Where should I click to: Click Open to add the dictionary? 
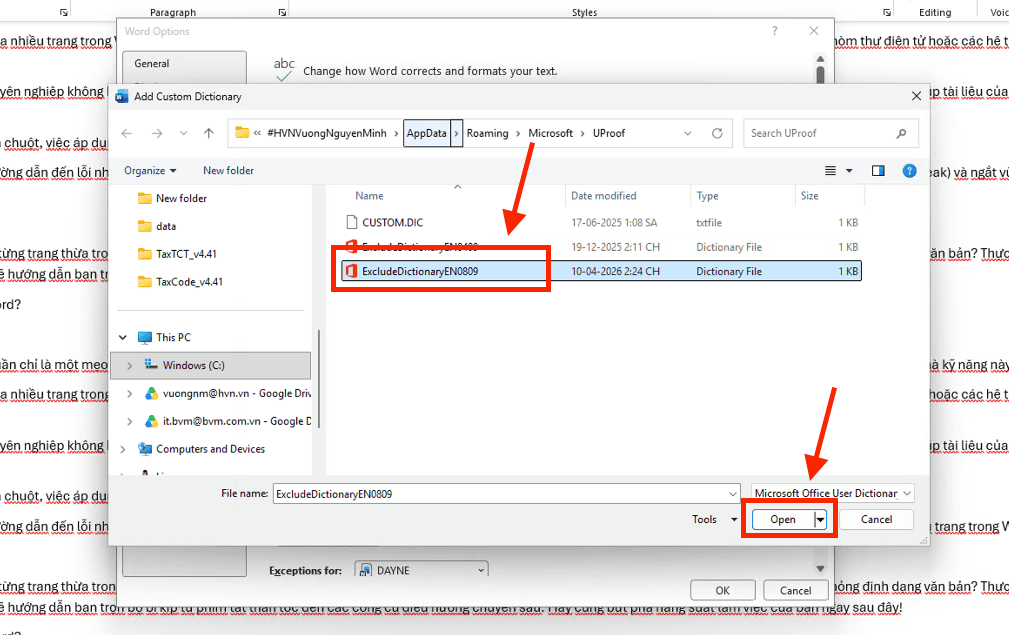[783, 519]
